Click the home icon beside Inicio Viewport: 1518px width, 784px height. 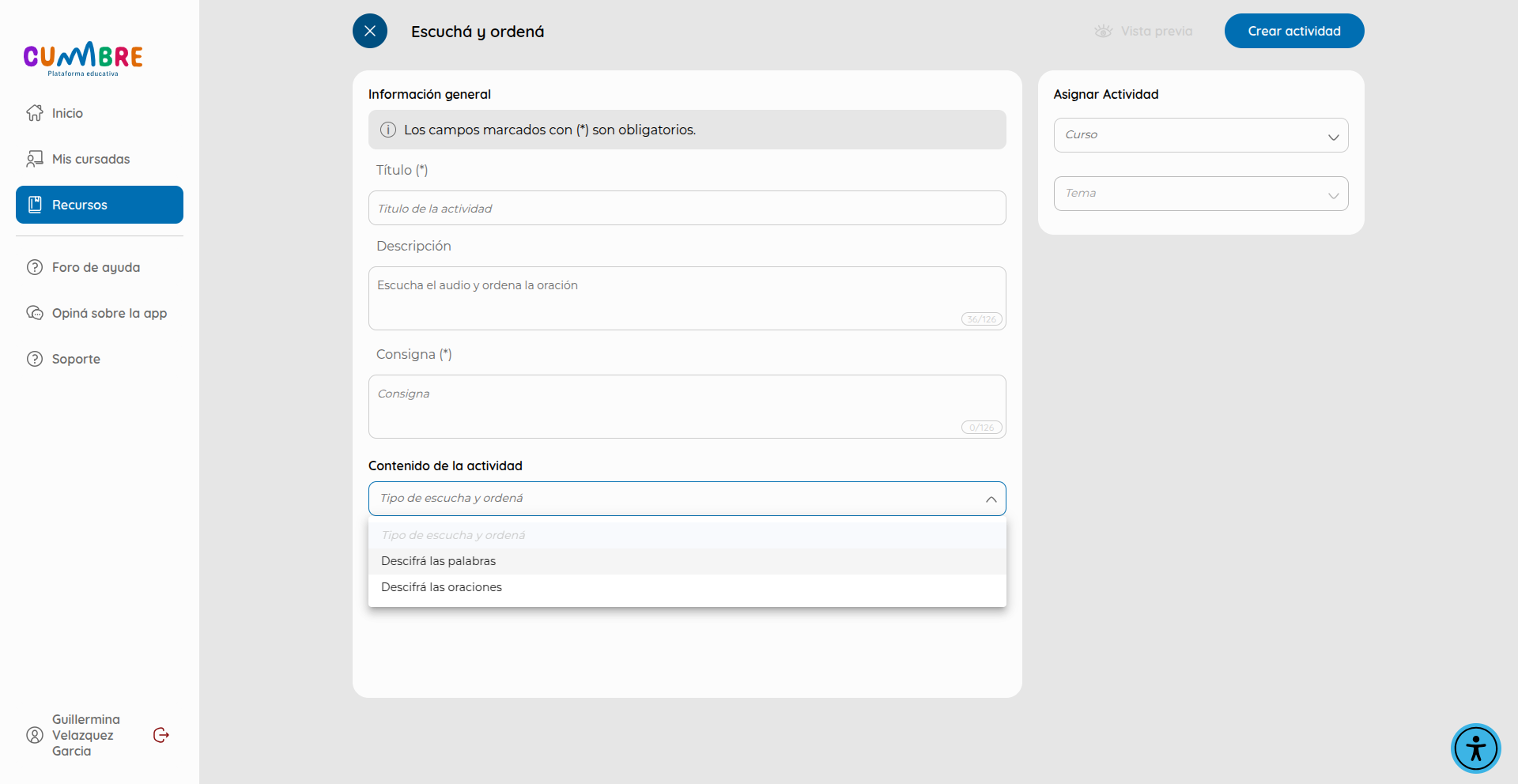[x=35, y=113]
